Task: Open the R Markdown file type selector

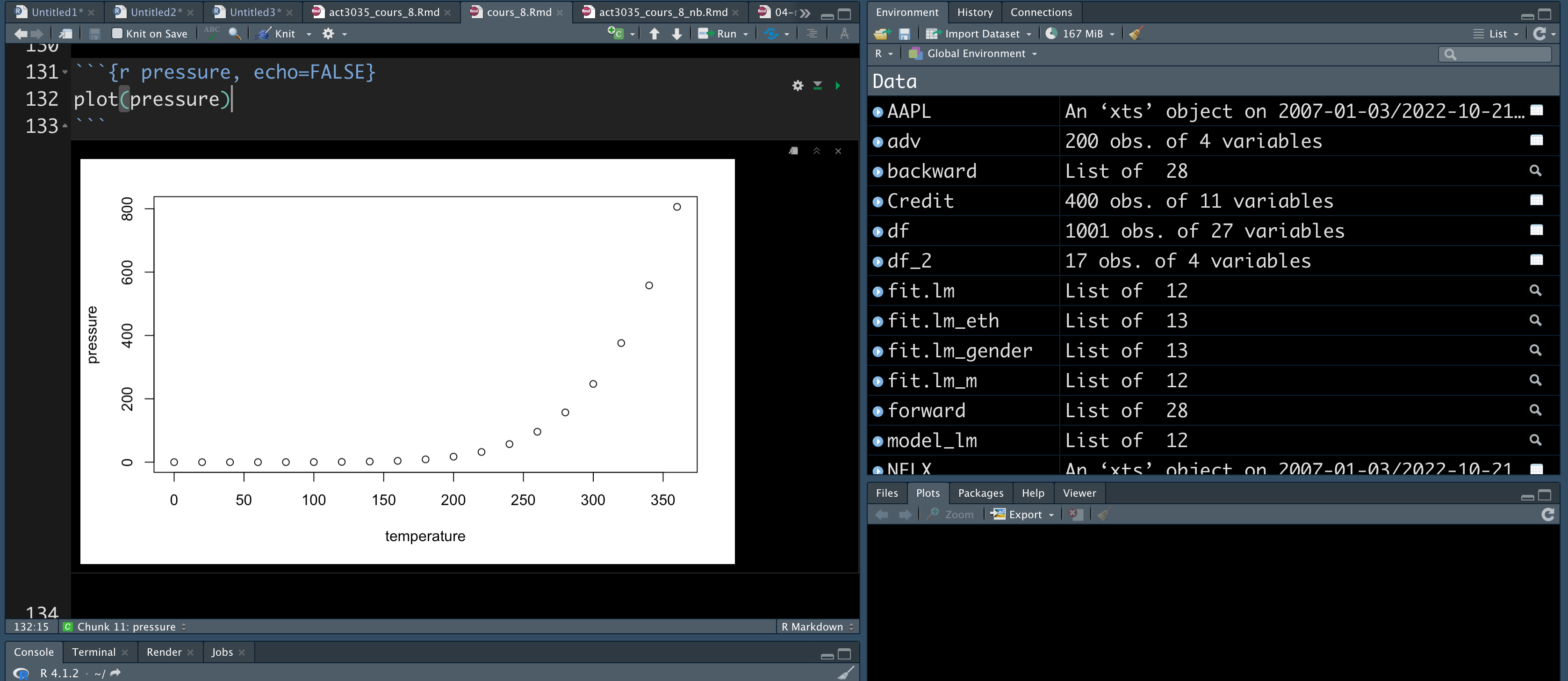Action: pos(818,627)
